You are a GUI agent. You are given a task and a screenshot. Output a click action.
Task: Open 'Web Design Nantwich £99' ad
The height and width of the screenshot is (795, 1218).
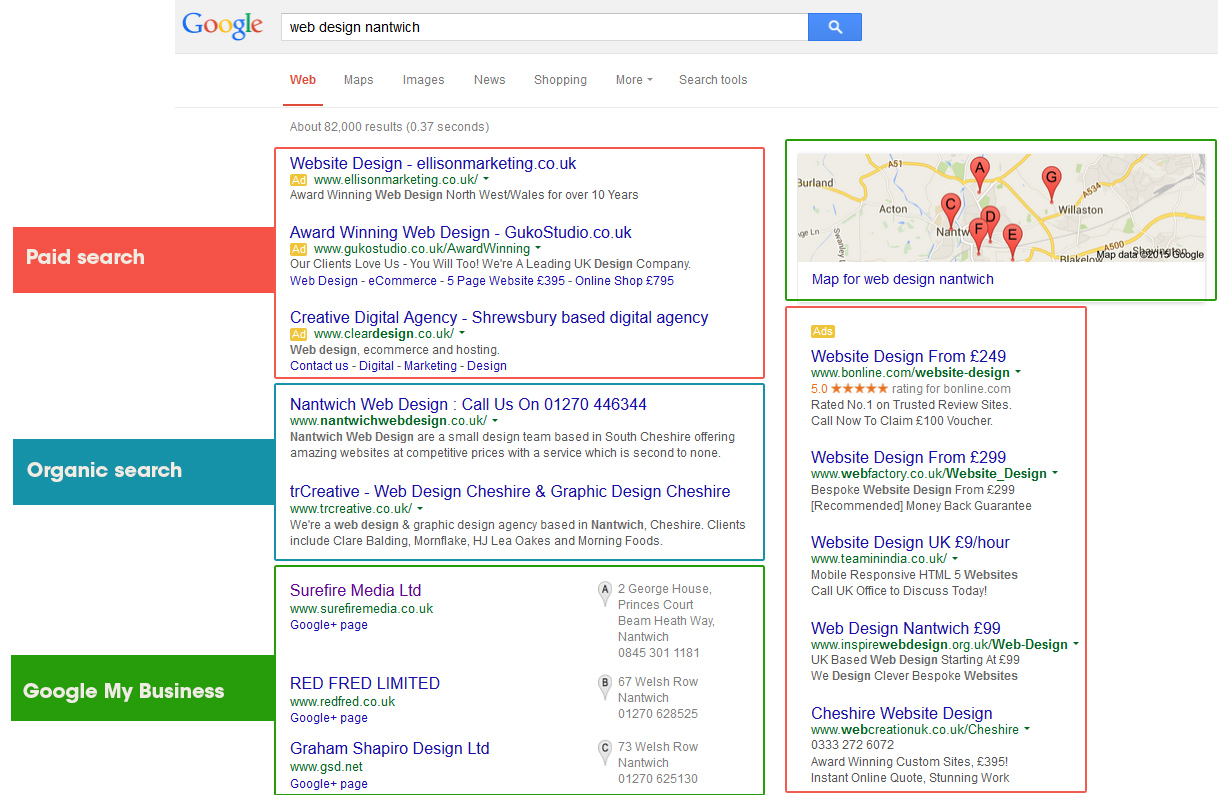click(x=906, y=628)
